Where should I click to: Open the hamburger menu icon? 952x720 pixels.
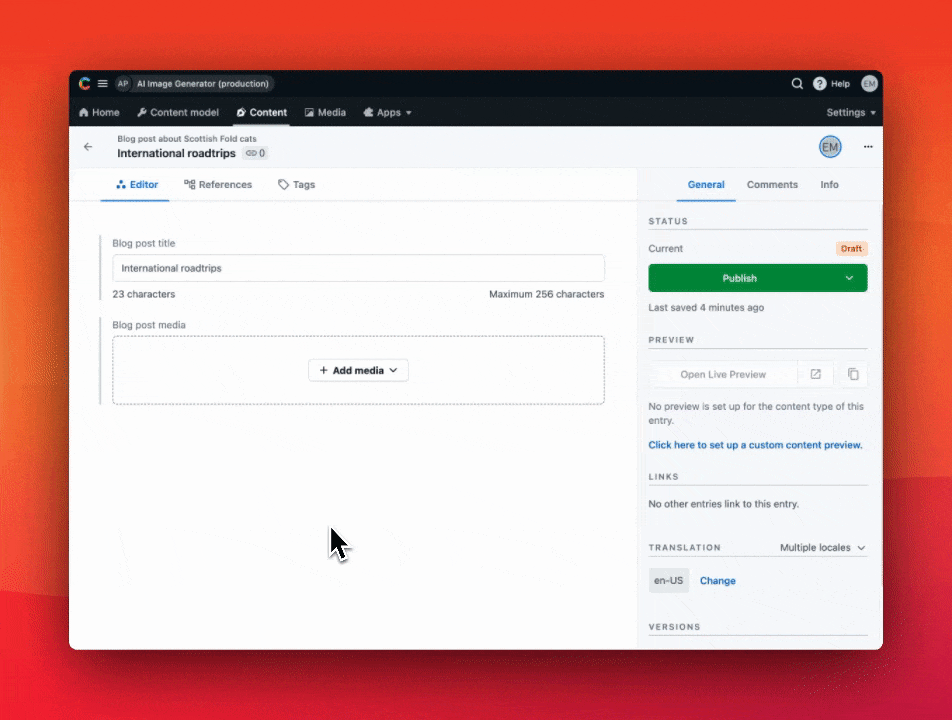click(x=103, y=84)
